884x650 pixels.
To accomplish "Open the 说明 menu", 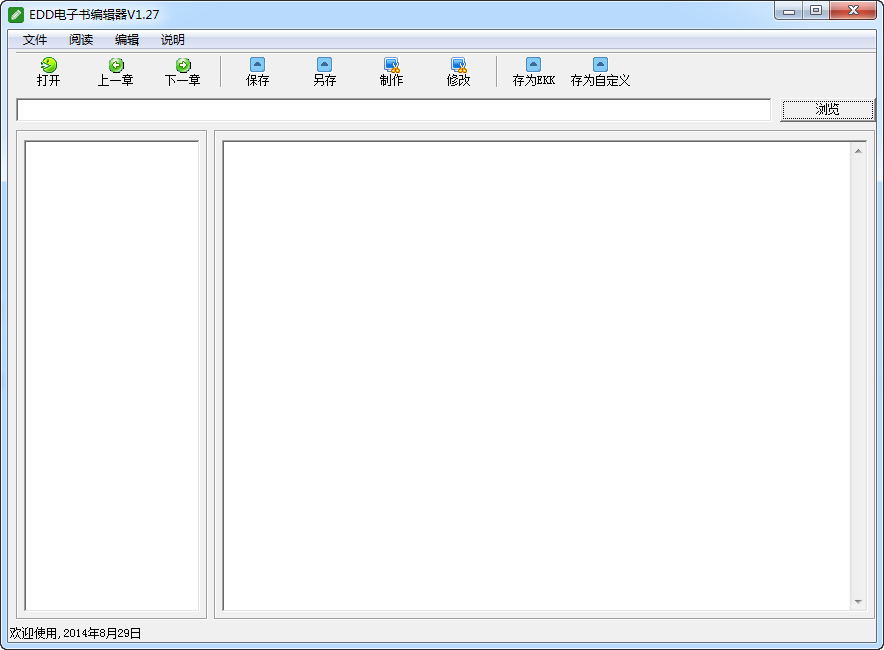I will point(173,39).
